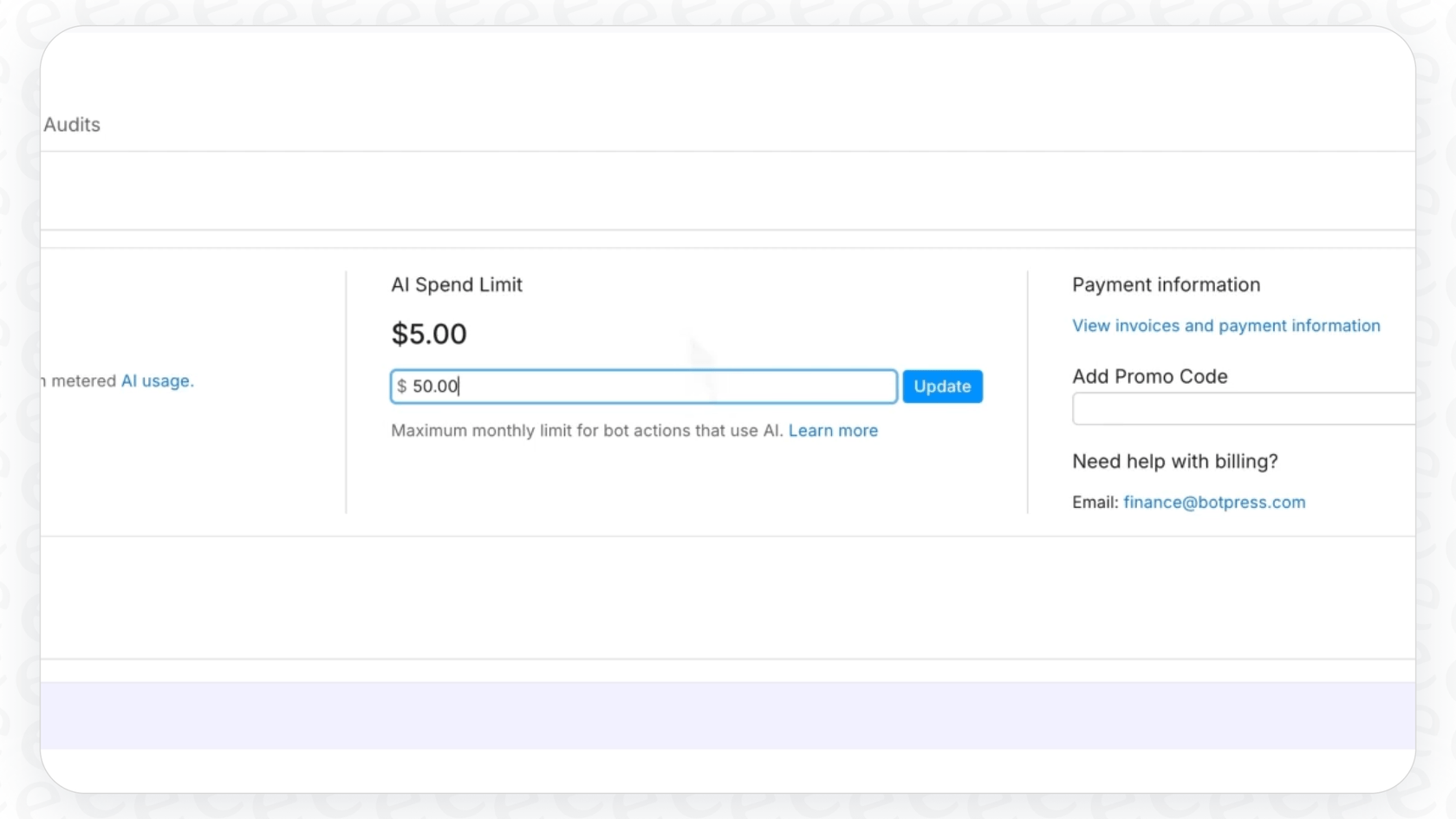The width and height of the screenshot is (1456, 819).
Task: Click the purple notification banner near the bottom
Action: tap(728, 715)
